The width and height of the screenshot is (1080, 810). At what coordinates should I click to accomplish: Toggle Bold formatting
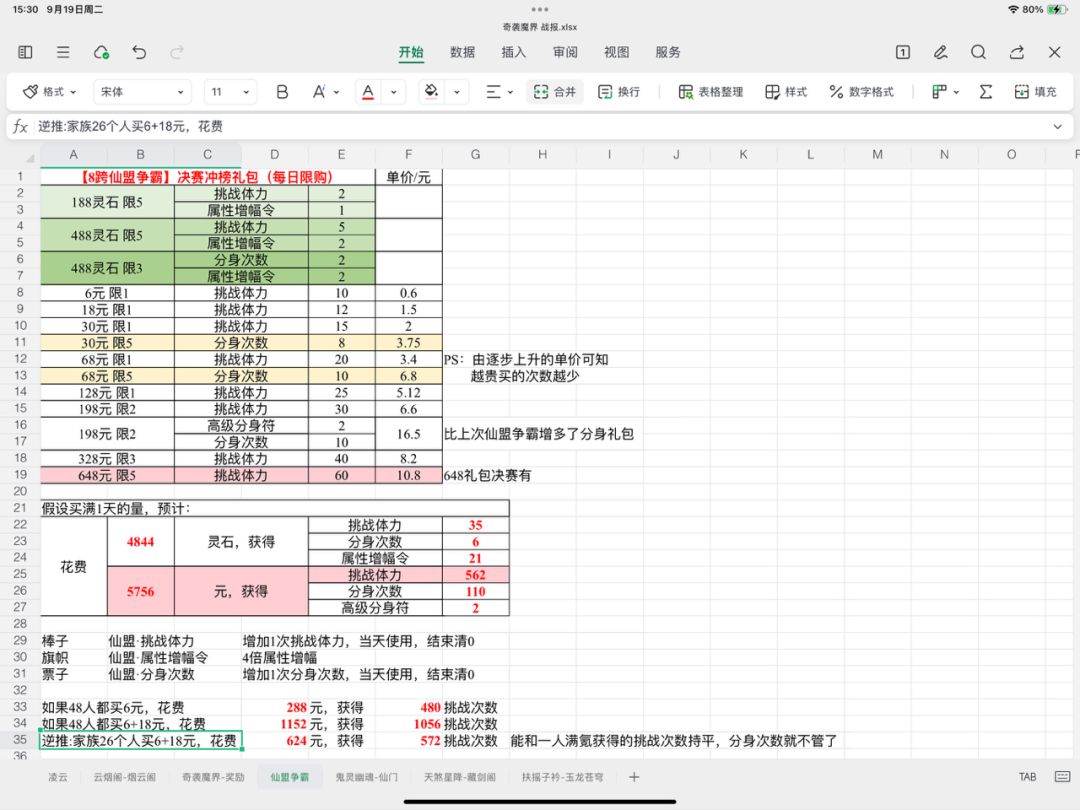point(282,92)
